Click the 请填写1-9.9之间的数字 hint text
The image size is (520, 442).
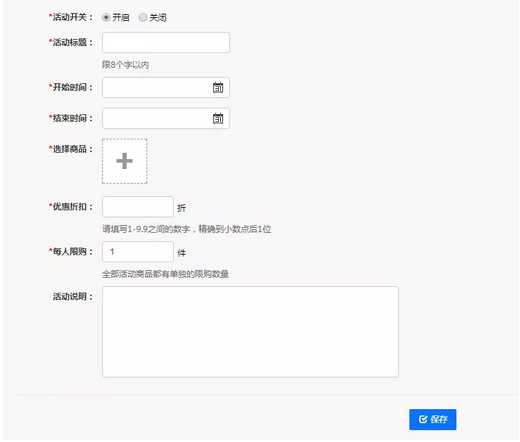click(x=186, y=229)
